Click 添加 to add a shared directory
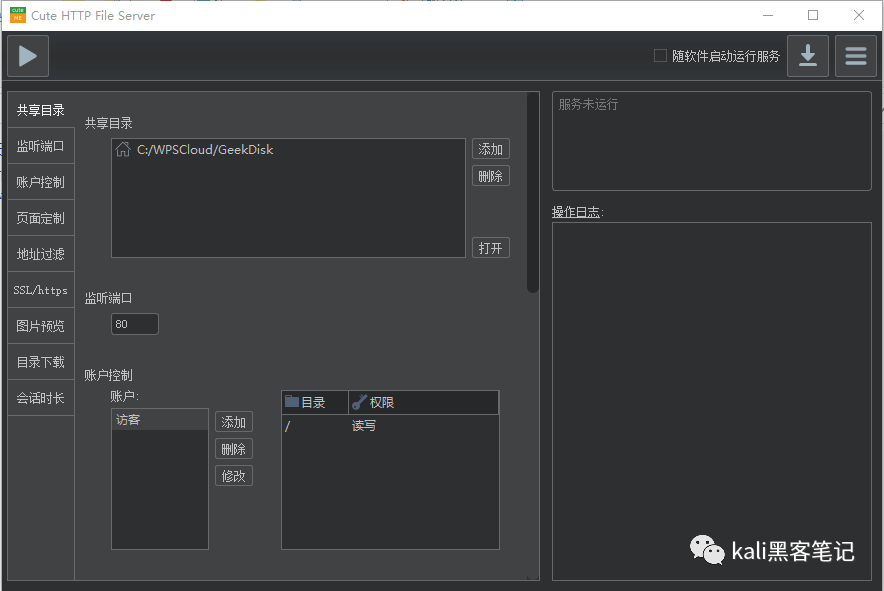The image size is (884, 591). click(490, 149)
